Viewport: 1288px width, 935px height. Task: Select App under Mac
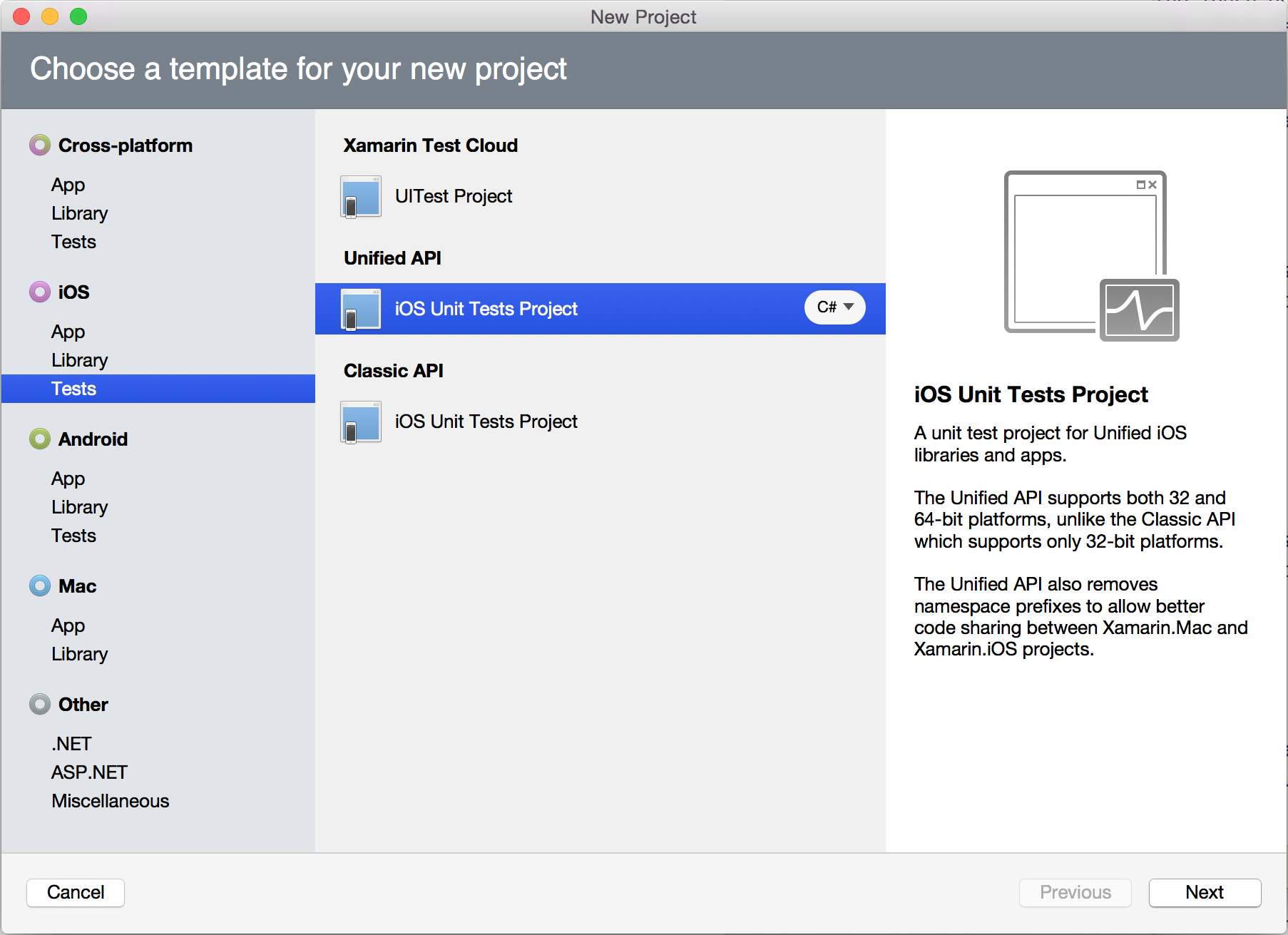click(x=68, y=625)
